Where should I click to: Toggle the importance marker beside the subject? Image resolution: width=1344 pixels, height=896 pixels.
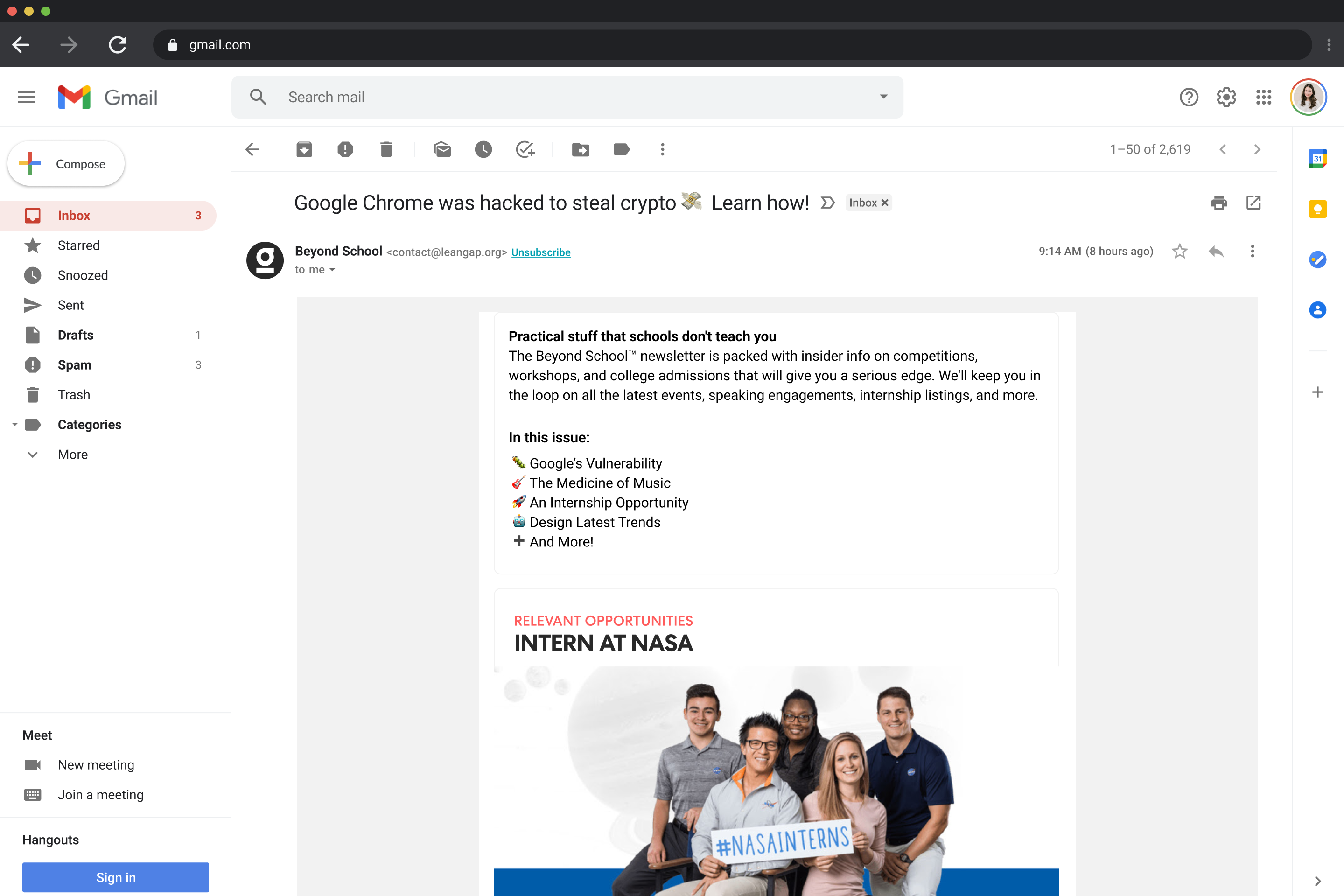(x=828, y=203)
